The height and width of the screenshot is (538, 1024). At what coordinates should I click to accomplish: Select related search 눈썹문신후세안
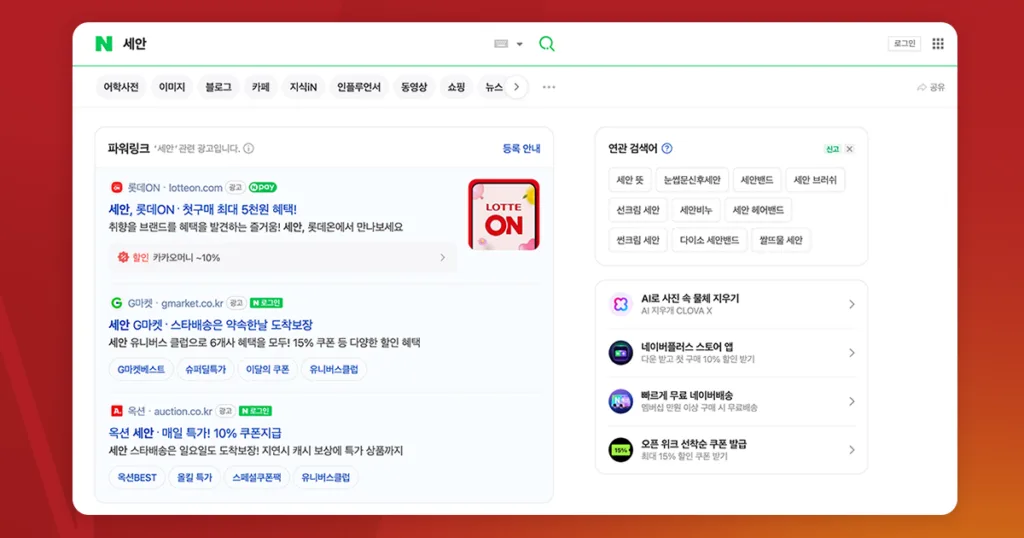(x=692, y=180)
